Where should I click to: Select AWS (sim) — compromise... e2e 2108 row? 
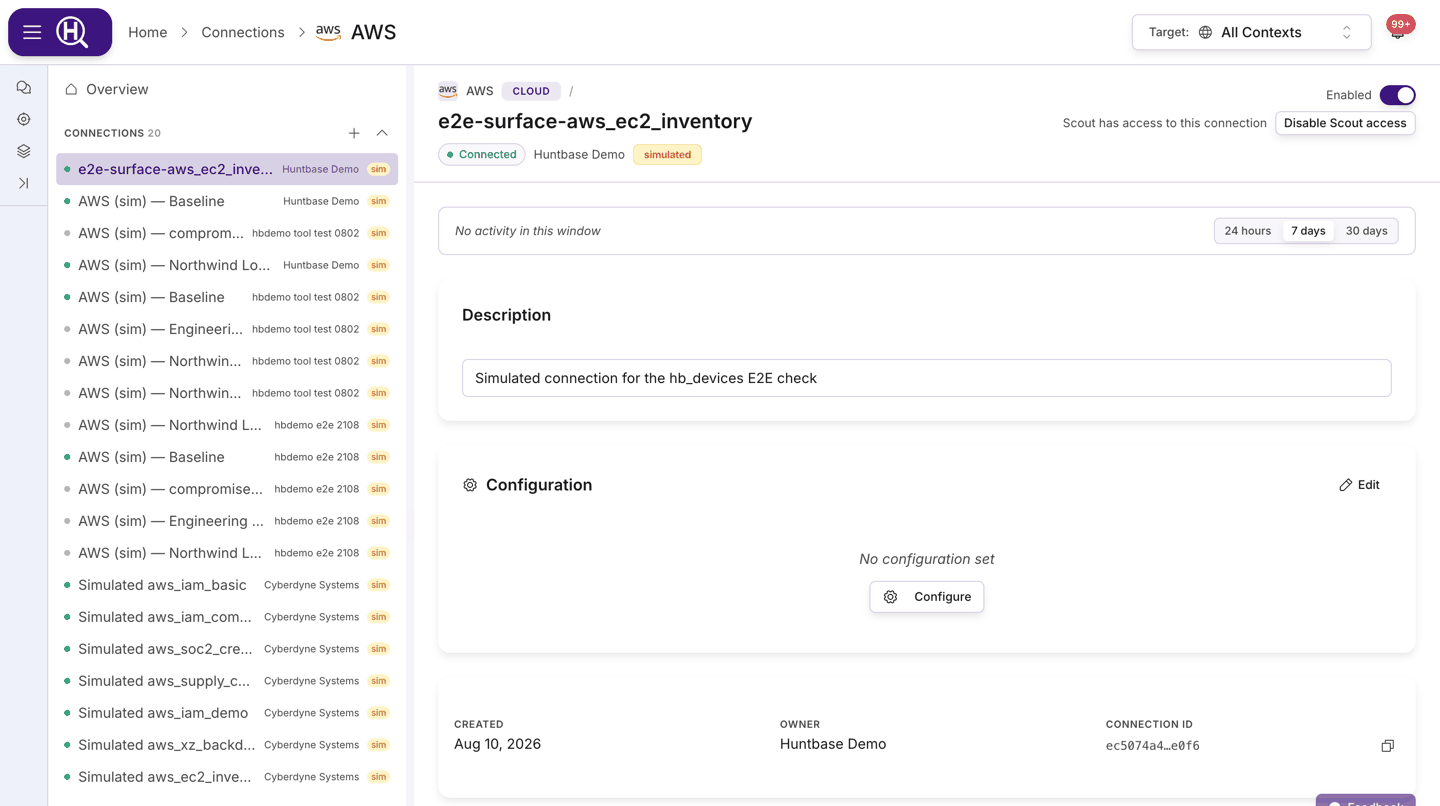click(227, 489)
